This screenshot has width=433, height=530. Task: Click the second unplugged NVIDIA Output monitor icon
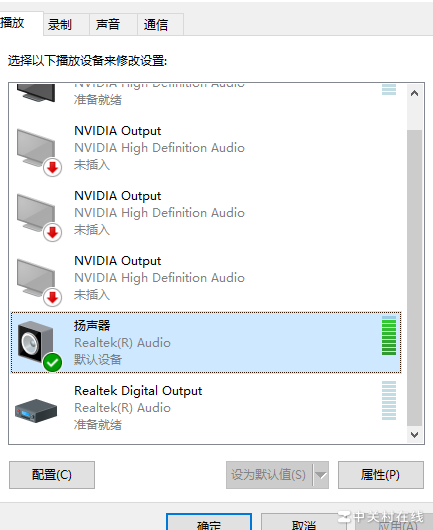coord(36,213)
